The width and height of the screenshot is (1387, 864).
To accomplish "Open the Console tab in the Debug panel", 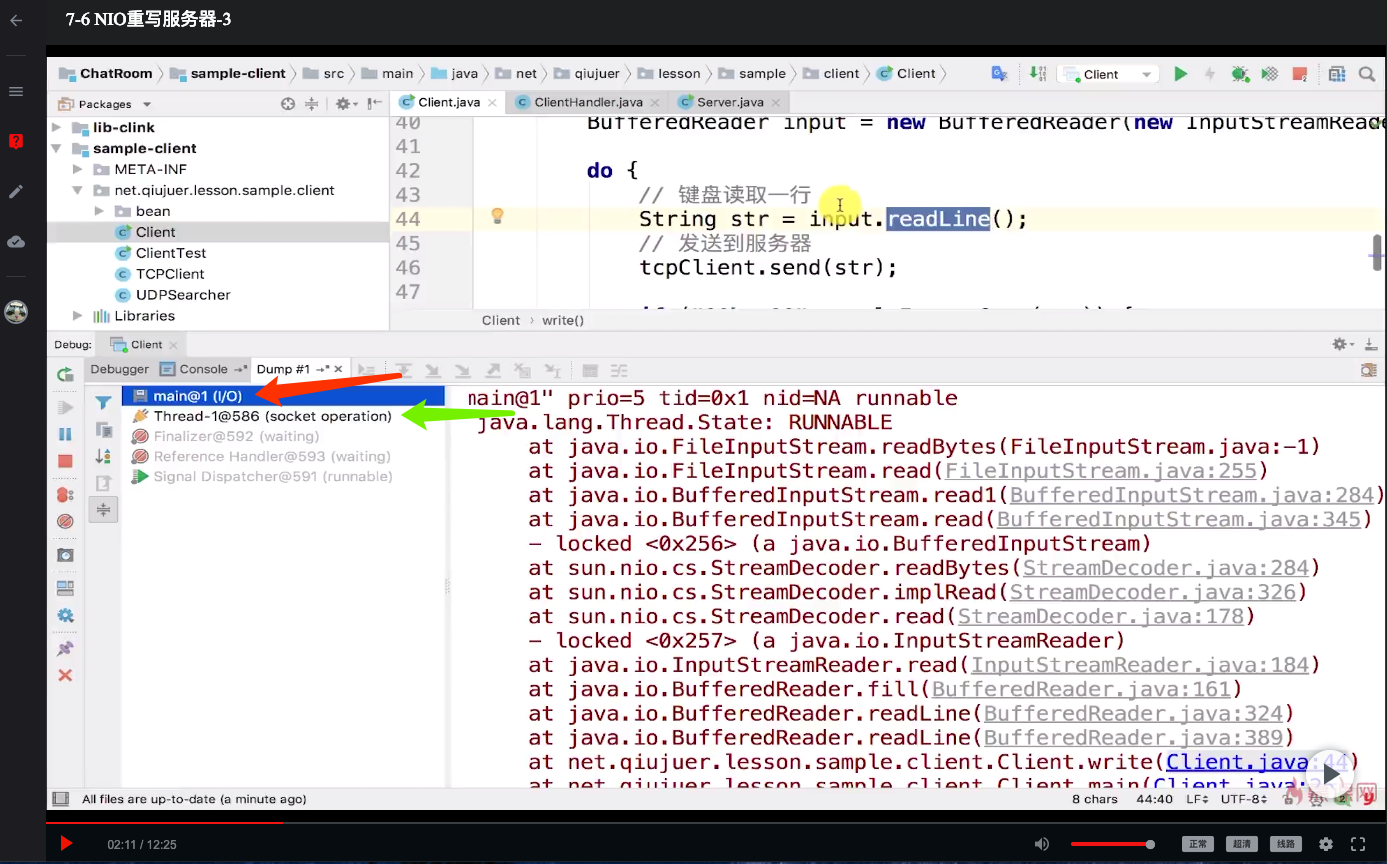I will coord(201,369).
